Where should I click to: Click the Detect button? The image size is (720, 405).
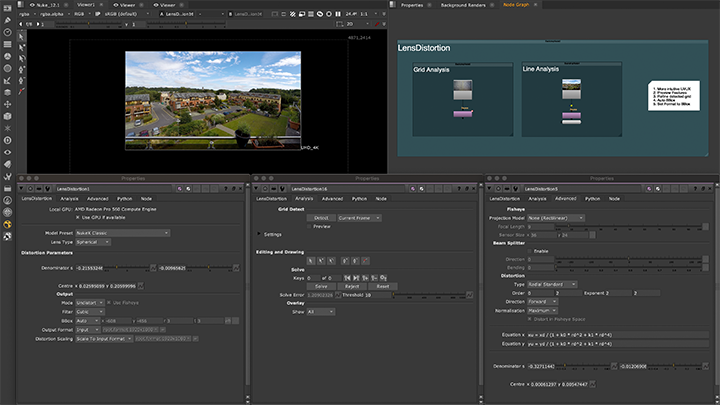coord(322,217)
